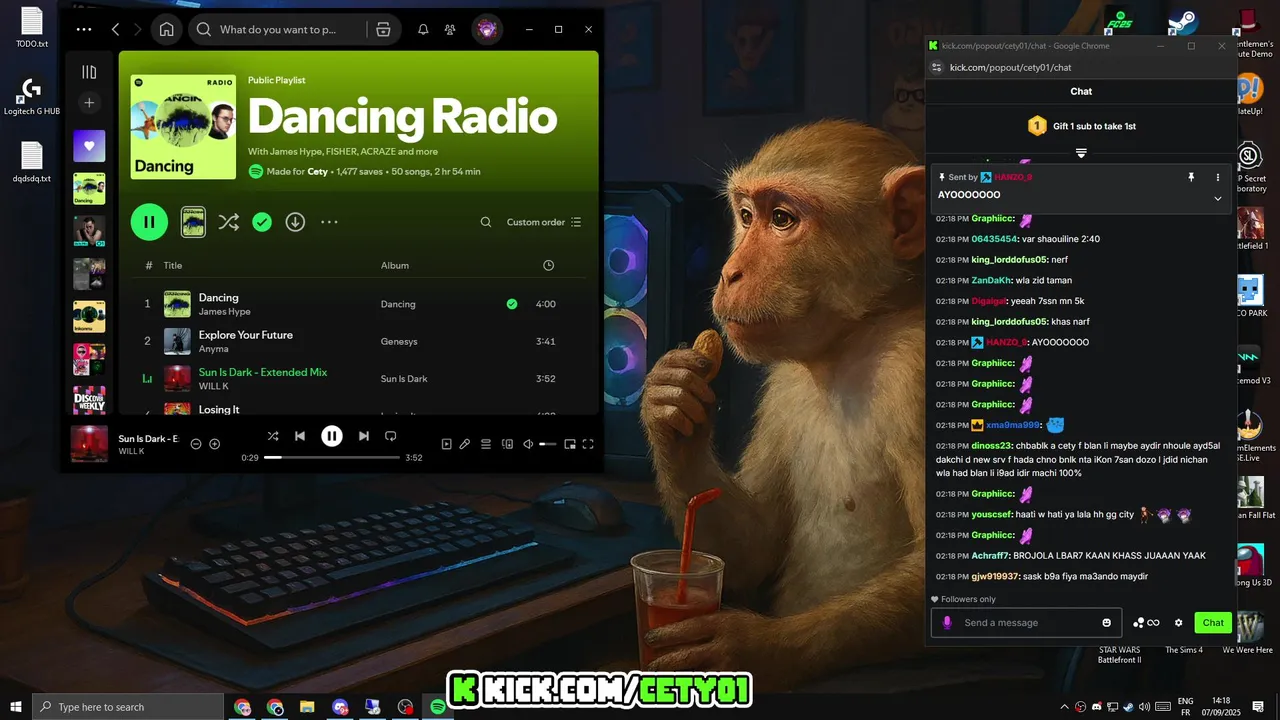The height and width of the screenshot is (720, 1280).
Task: Seek on the song progress bar
Action: click(x=332, y=457)
